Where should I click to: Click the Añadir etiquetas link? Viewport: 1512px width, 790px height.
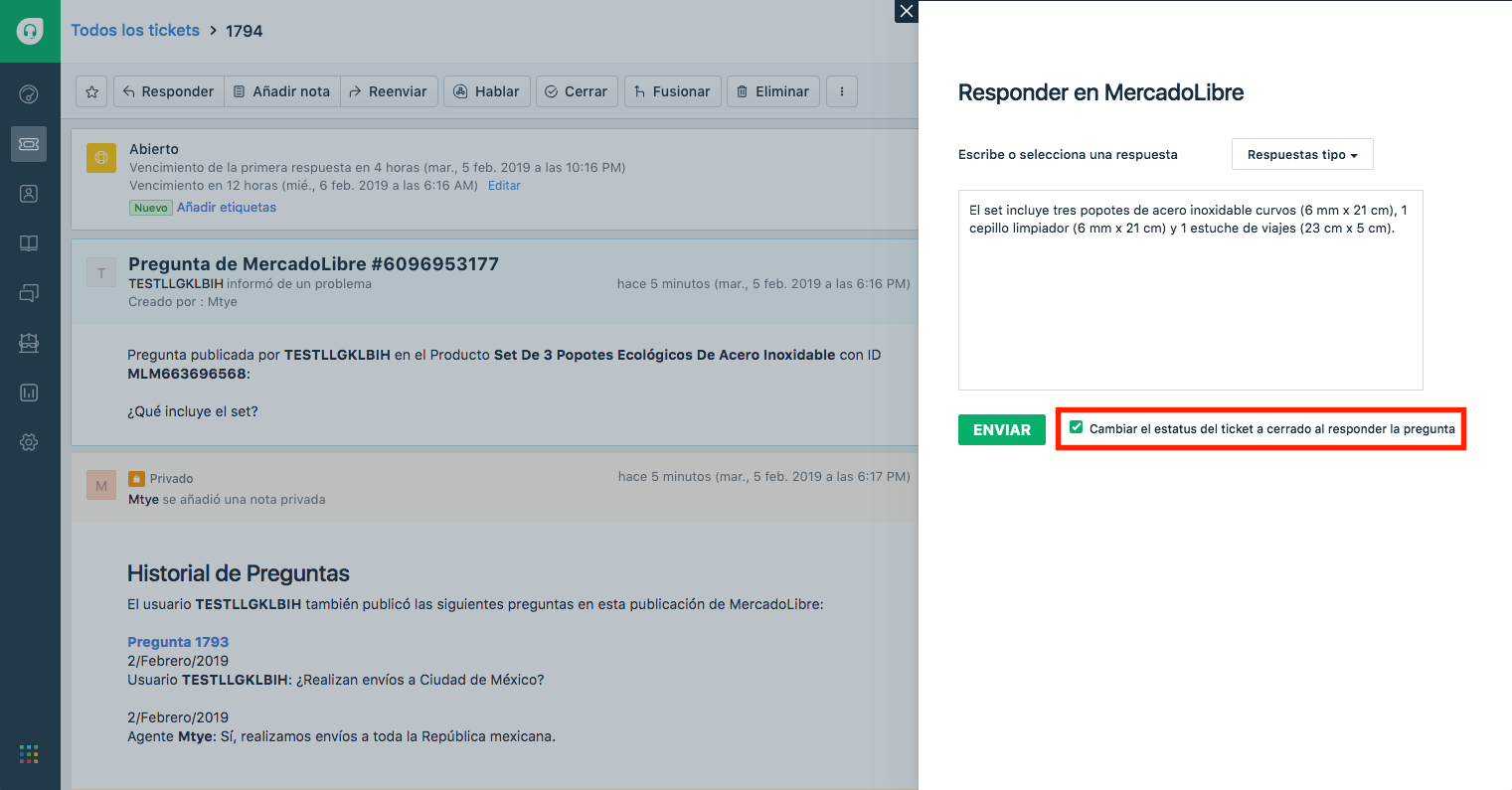[227, 208]
